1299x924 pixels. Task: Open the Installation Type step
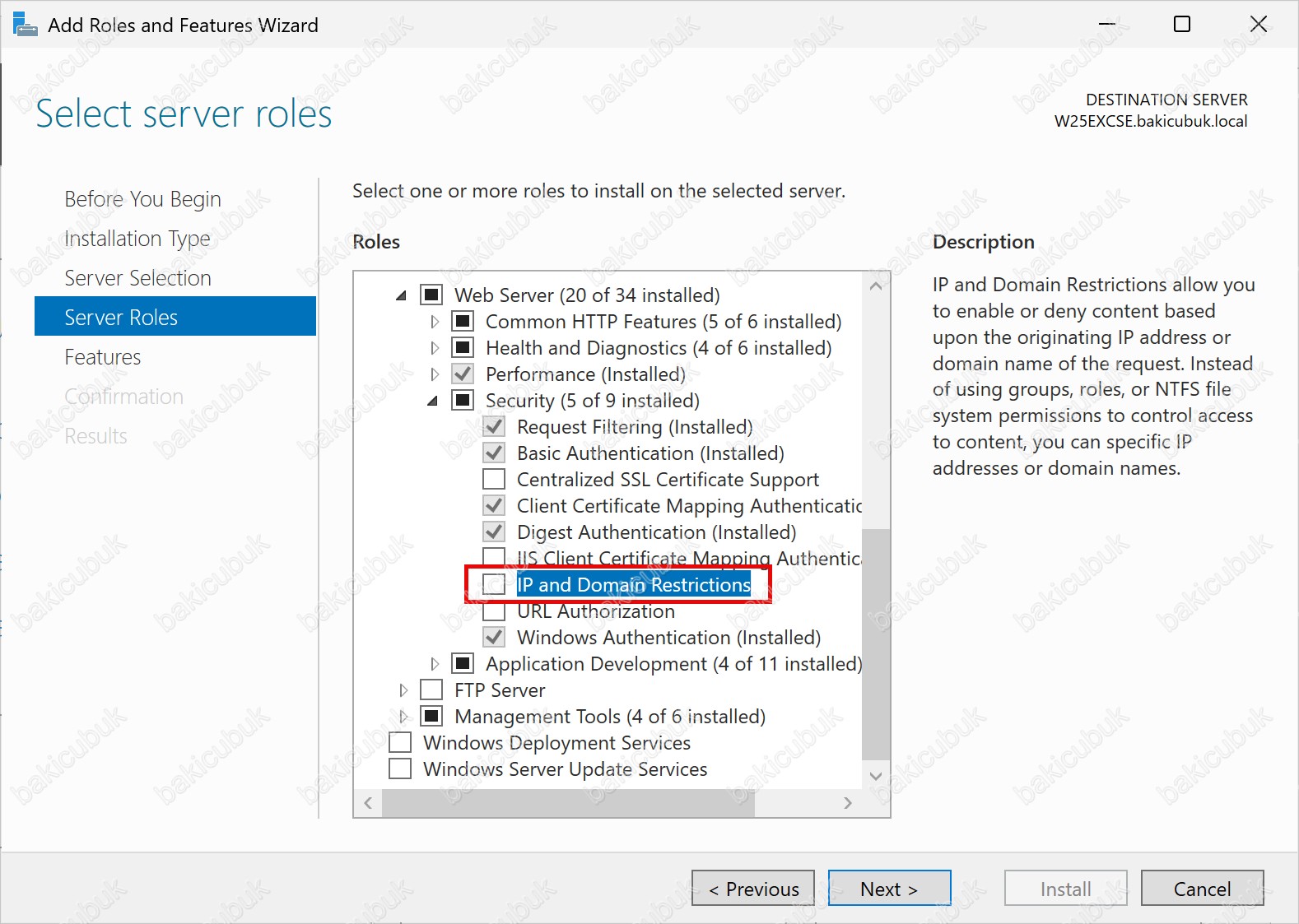(137, 239)
